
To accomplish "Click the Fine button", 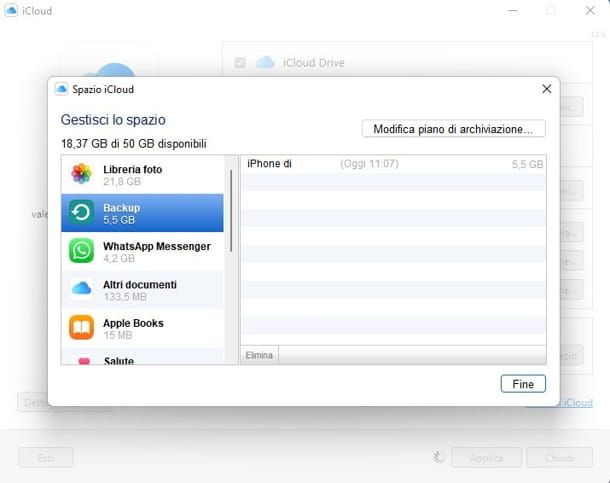I will click(x=523, y=384).
